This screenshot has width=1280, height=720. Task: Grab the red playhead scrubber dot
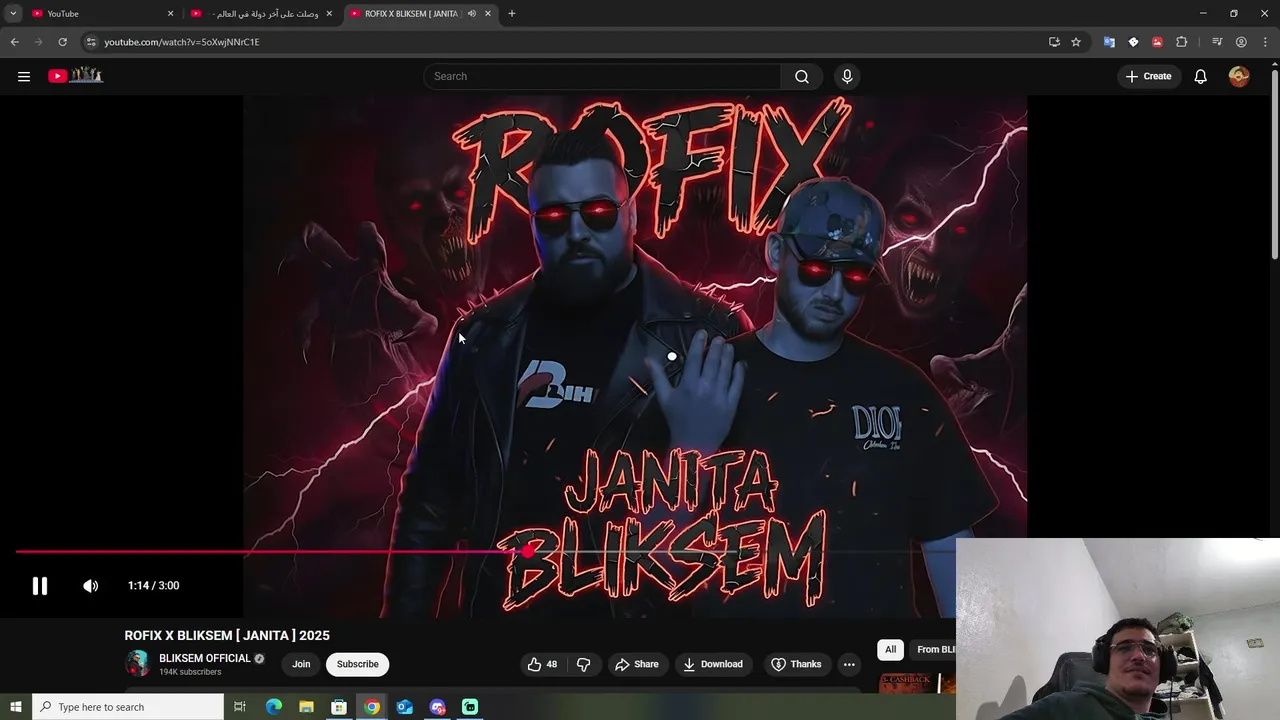[x=528, y=551]
